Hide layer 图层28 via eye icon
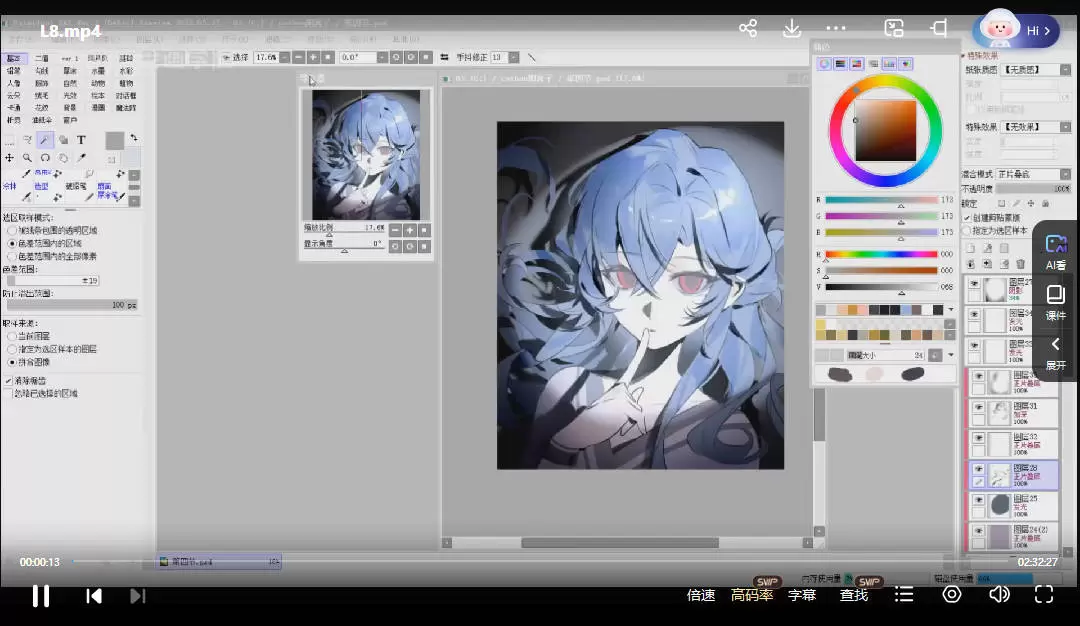 [978, 469]
